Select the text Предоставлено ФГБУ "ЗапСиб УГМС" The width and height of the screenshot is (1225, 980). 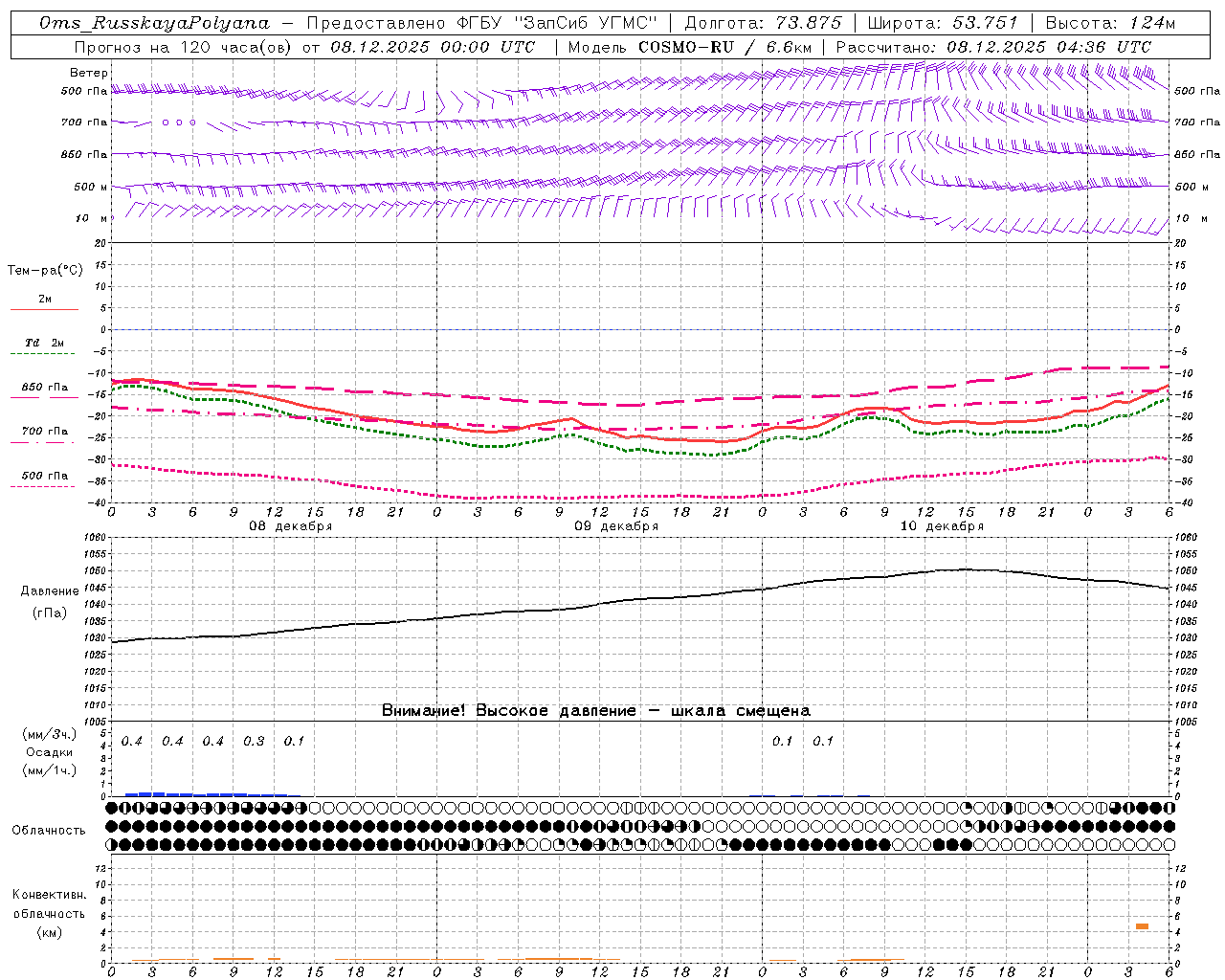pos(483,23)
